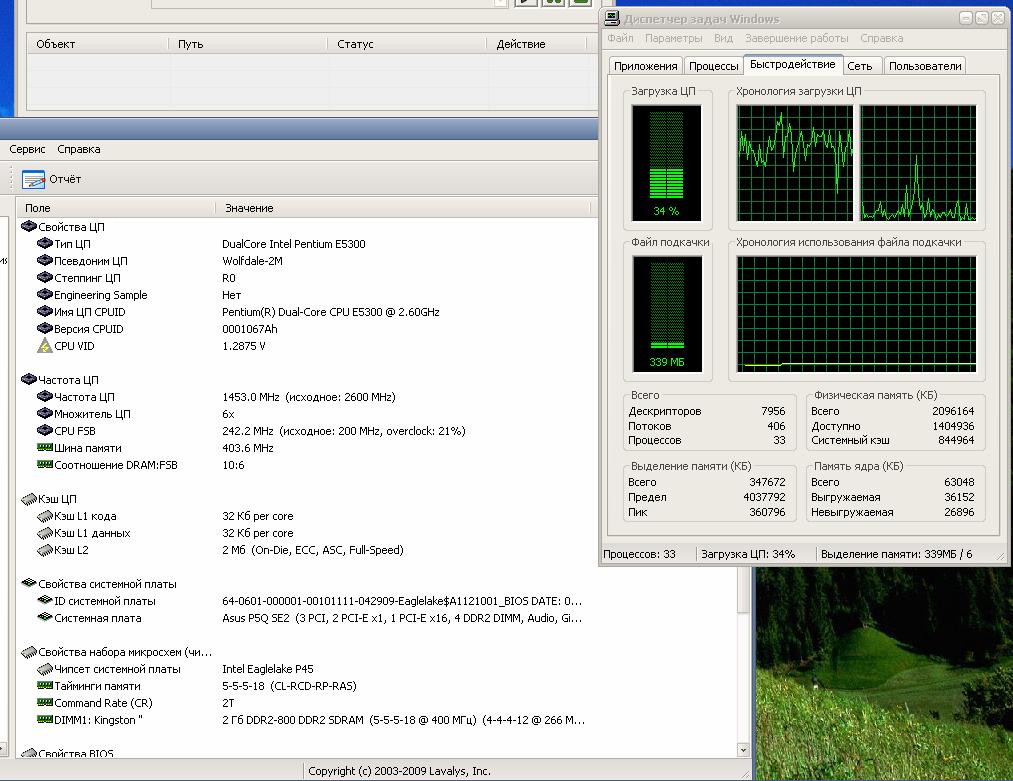Click the Статус column header
This screenshot has height=781, width=1013.
355,44
